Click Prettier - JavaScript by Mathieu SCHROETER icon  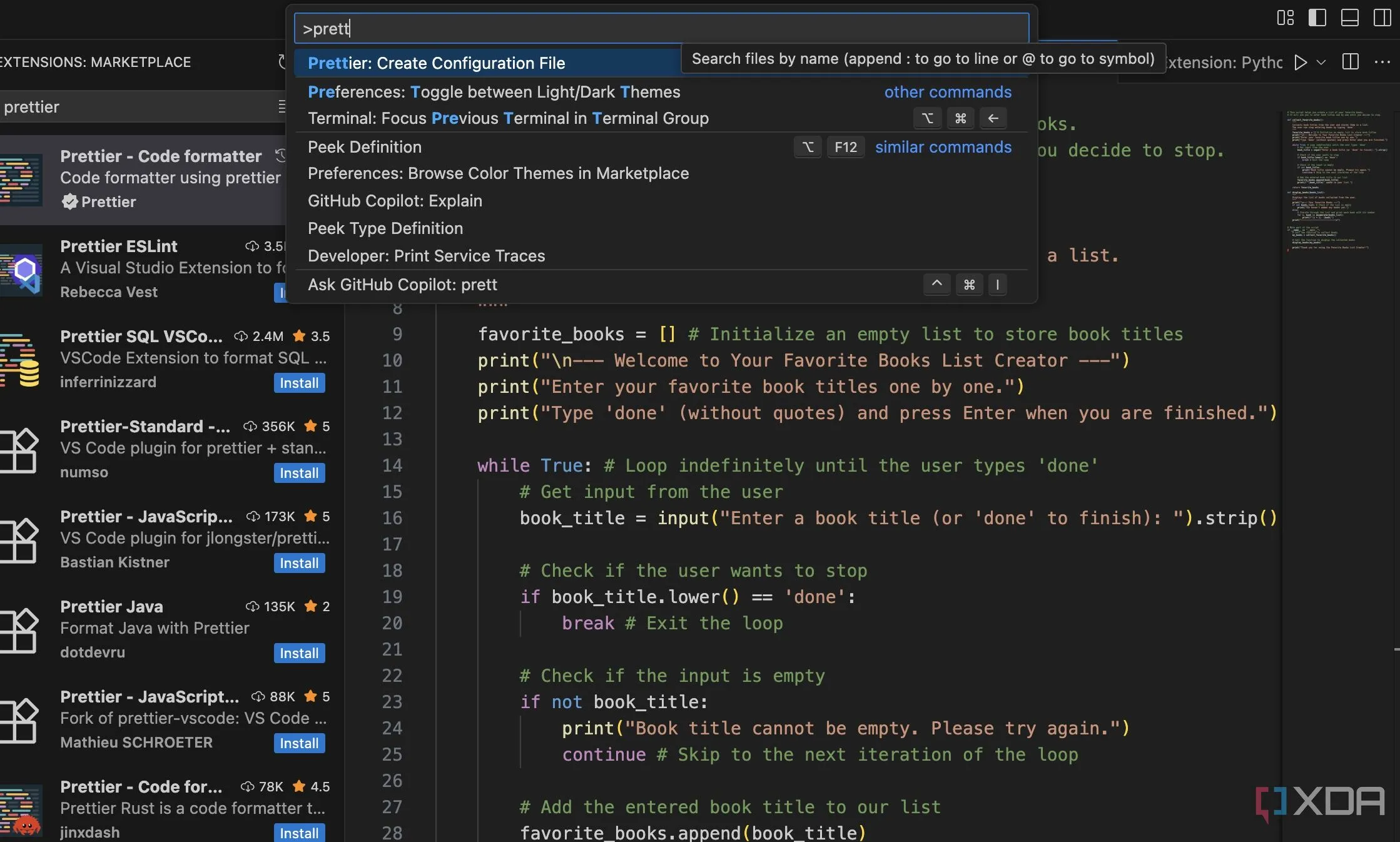coord(19,720)
